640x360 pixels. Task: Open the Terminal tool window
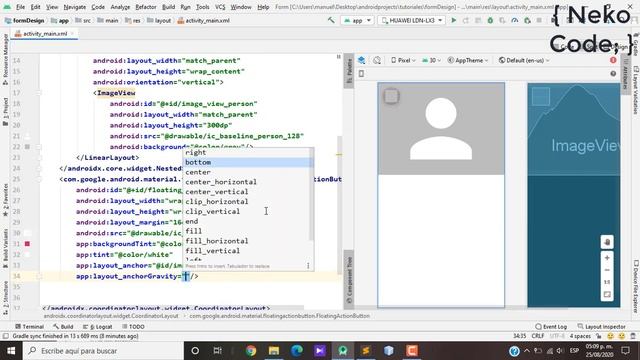click(x=29, y=327)
